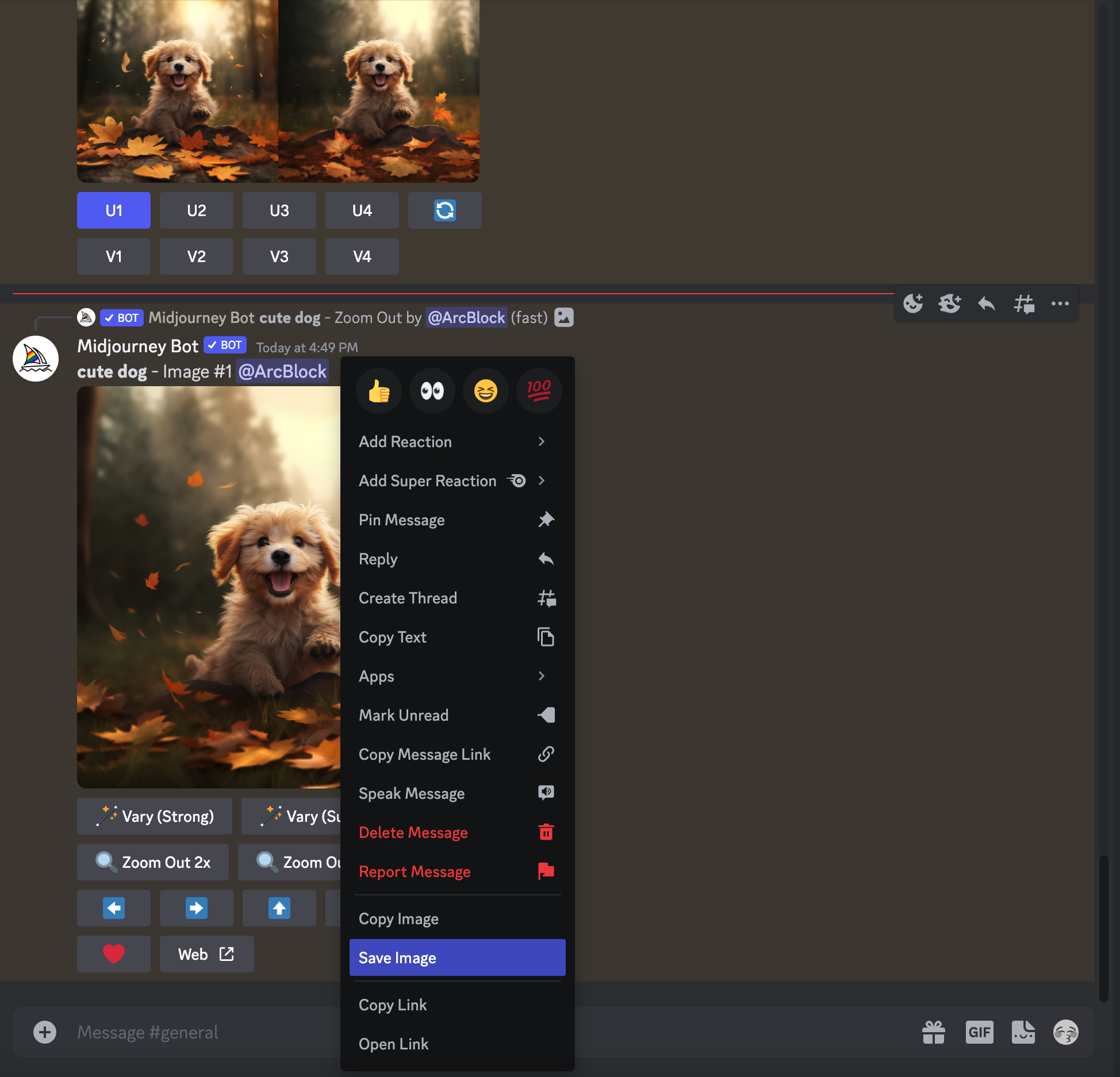Screen dimensions: 1120x1077
Task: Open the emoji picker in message bar
Action: (1065, 1032)
